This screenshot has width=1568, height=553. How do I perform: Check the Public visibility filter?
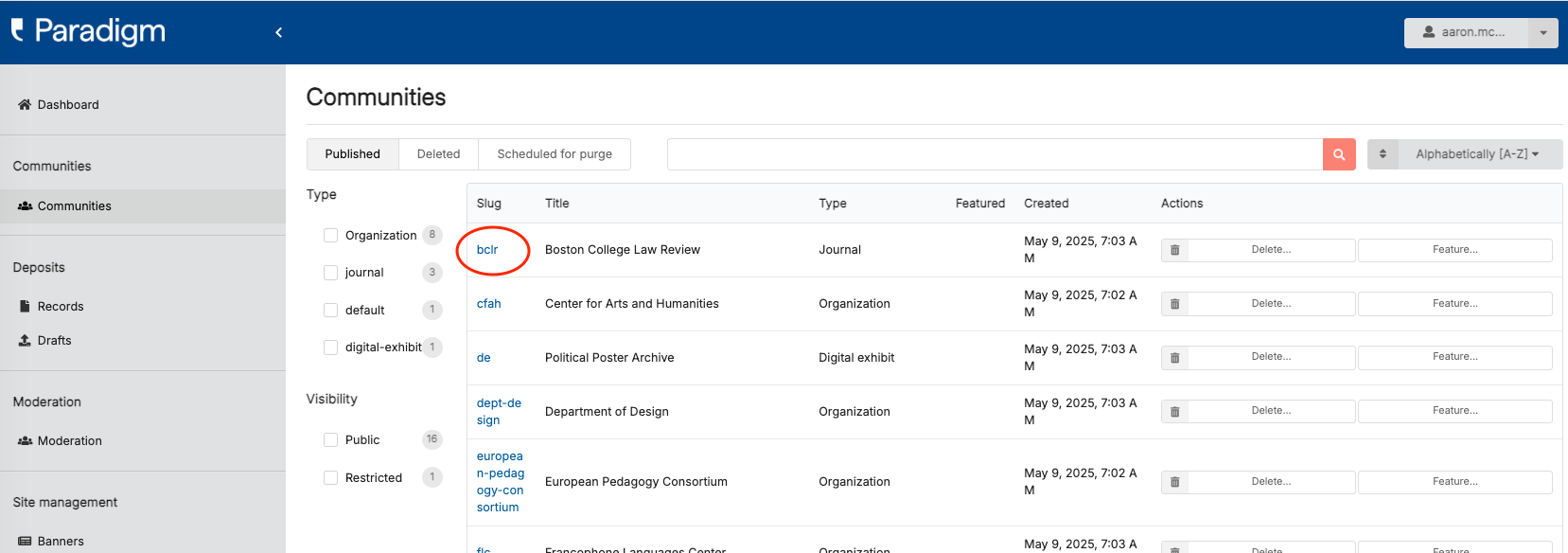(x=331, y=440)
